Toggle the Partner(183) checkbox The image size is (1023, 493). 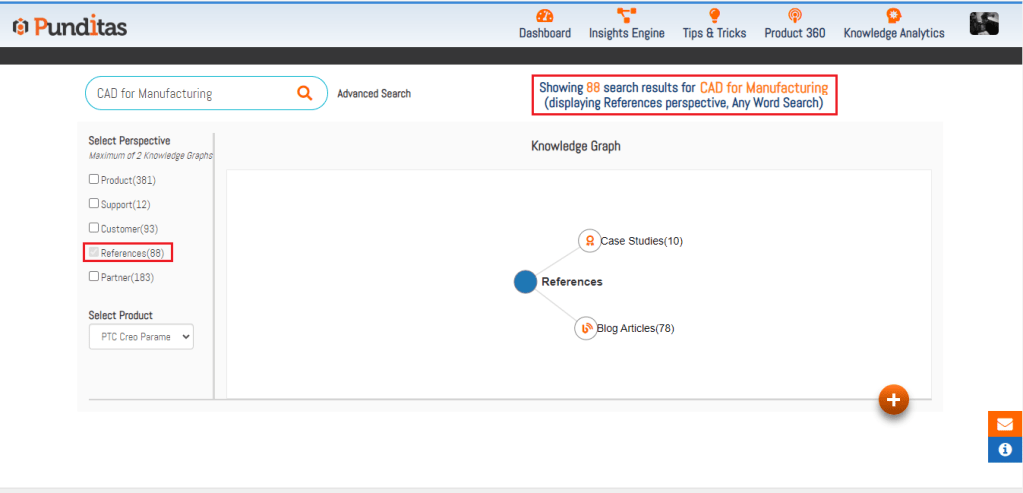click(94, 277)
